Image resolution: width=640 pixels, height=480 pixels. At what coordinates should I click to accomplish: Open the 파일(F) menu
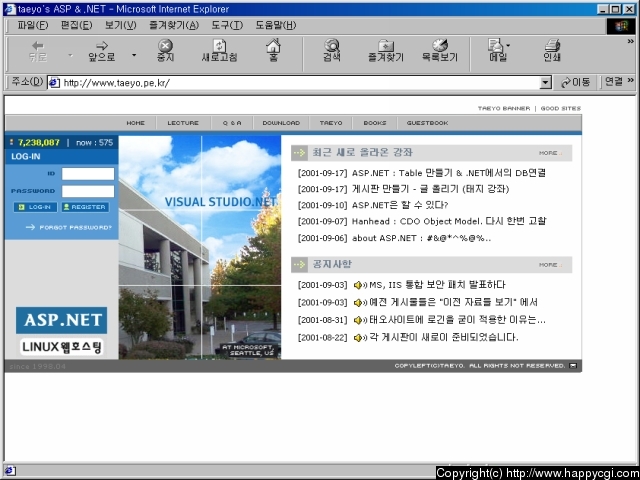(x=33, y=25)
